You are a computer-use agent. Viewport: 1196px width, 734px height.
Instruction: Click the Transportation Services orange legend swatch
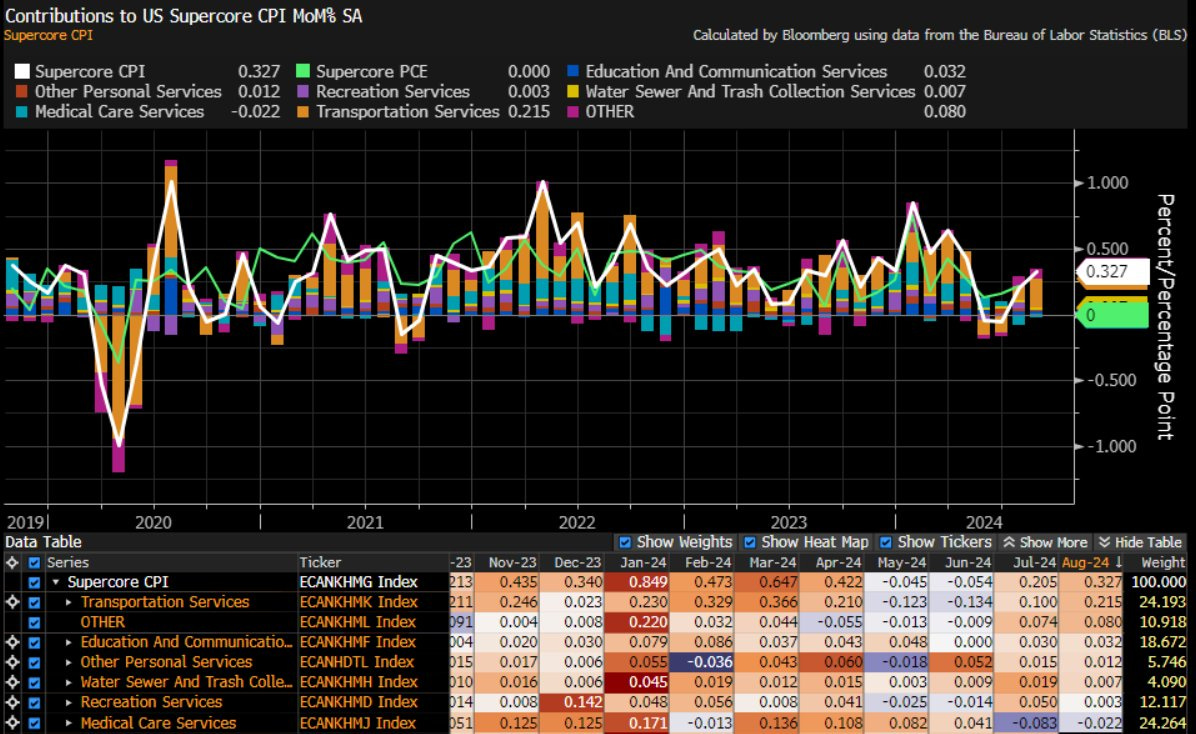click(x=303, y=111)
